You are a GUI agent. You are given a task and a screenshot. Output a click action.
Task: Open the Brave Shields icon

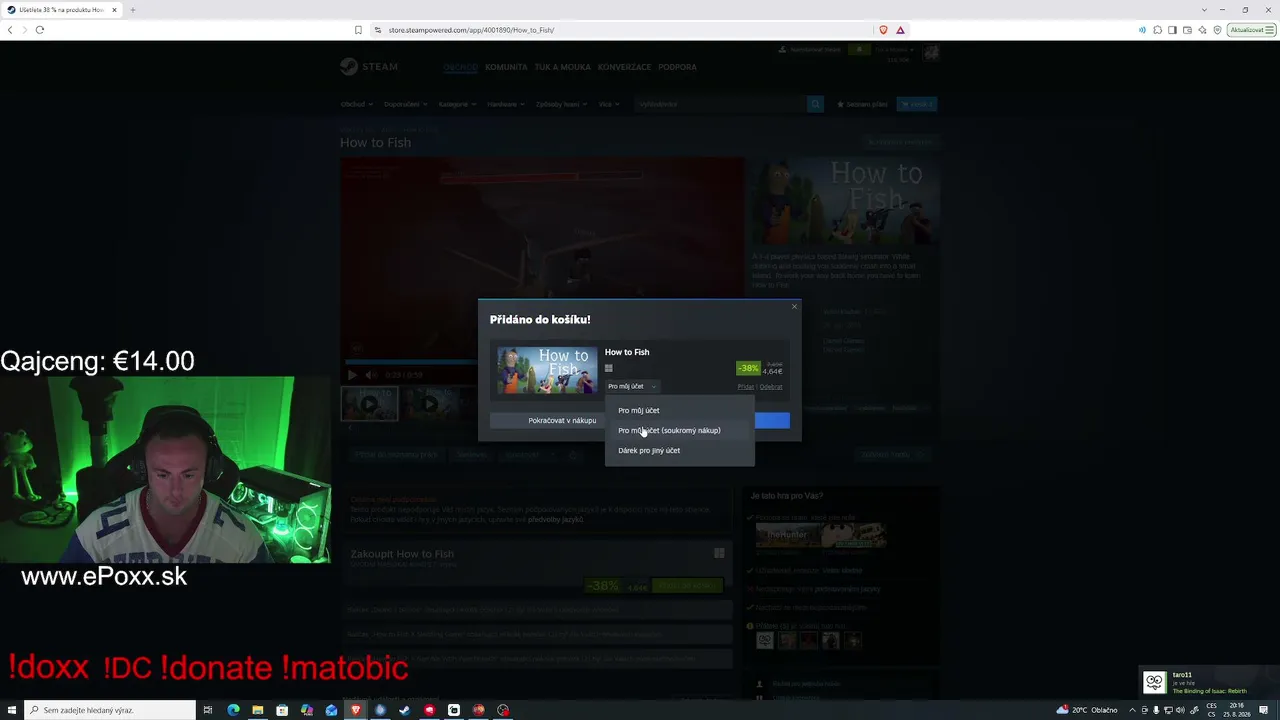(x=883, y=30)
